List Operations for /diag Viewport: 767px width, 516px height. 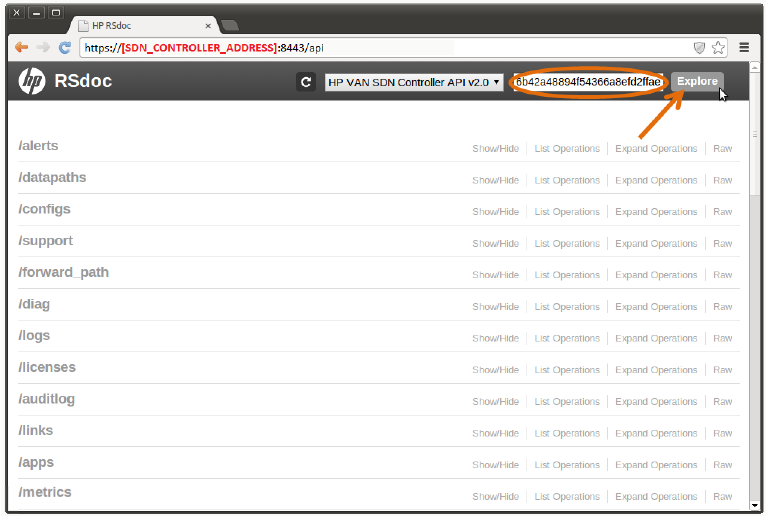567,307
